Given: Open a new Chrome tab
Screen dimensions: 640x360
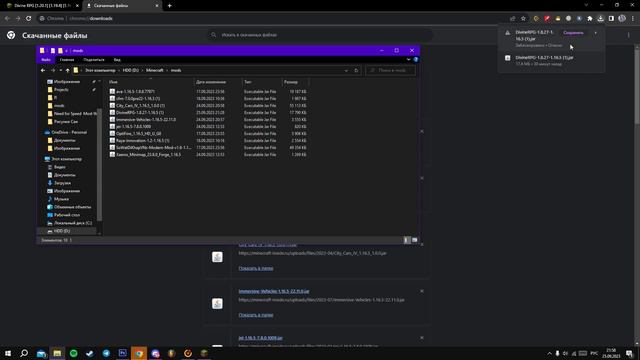Looking at the screenshot, I should coord(169,6).
